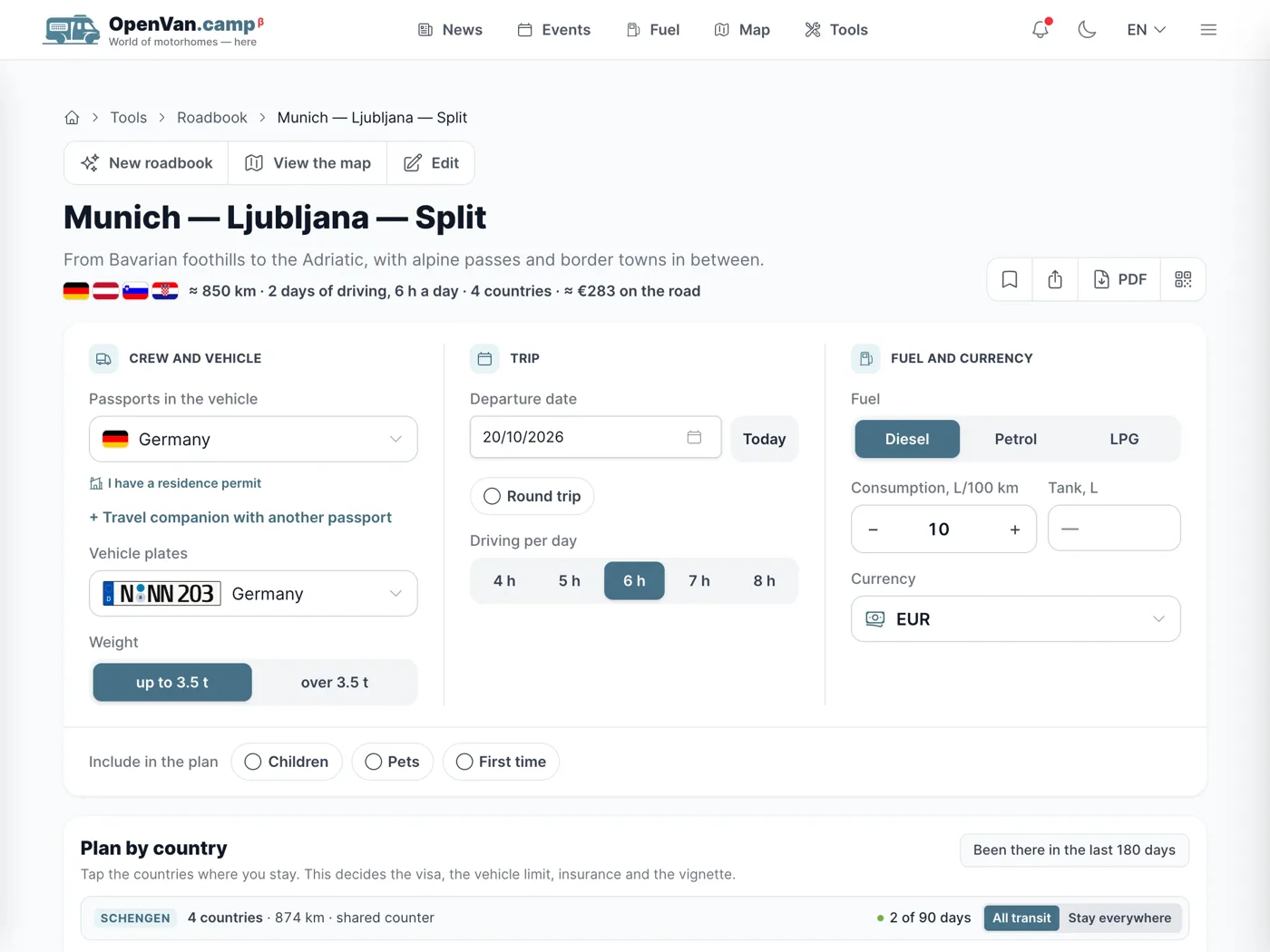Open the hamburger menu
The image size is (1270, 952).
pyautogui.click(x=1208, y=30)
